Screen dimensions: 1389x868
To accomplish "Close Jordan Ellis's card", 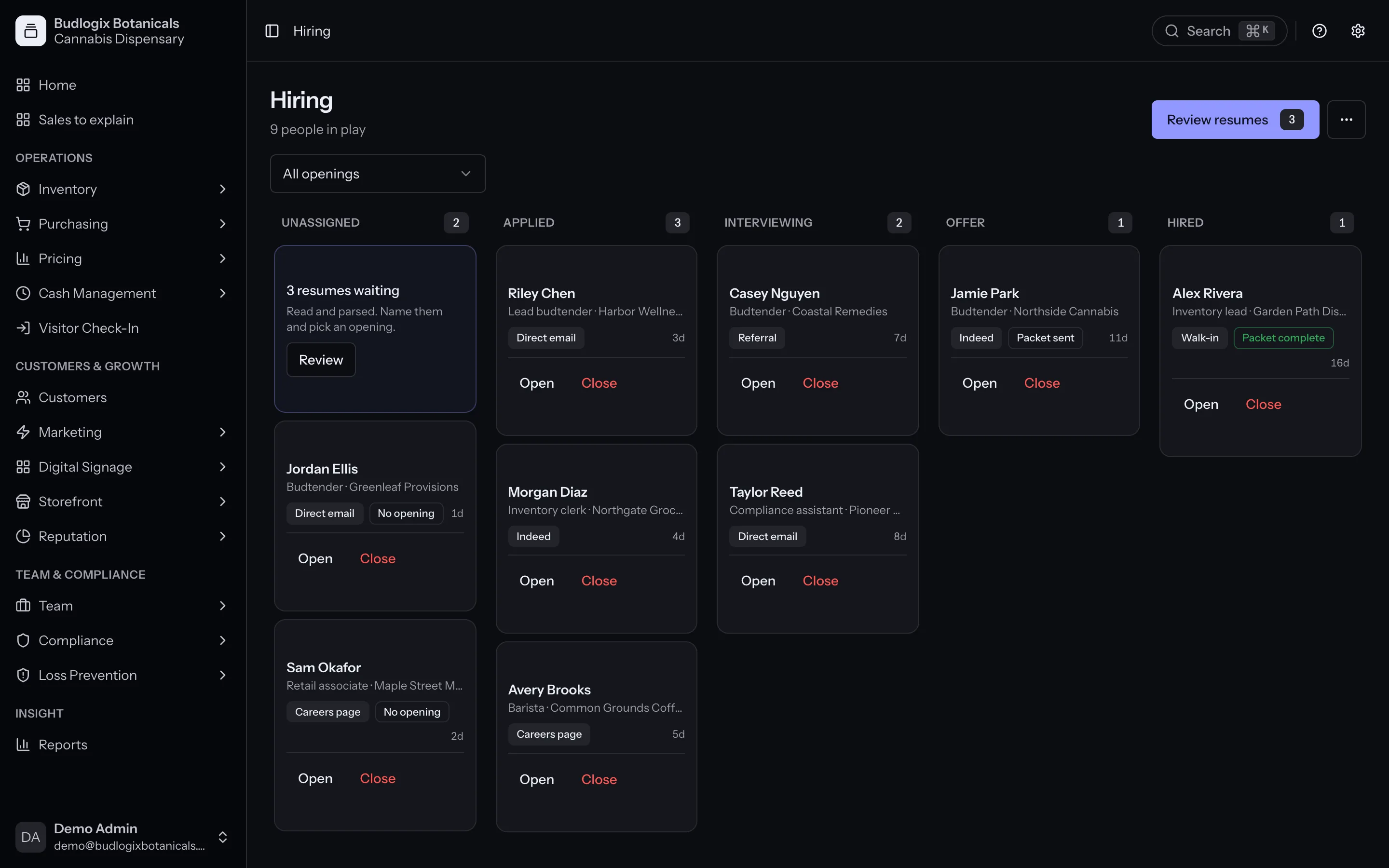I will [378, 558].
